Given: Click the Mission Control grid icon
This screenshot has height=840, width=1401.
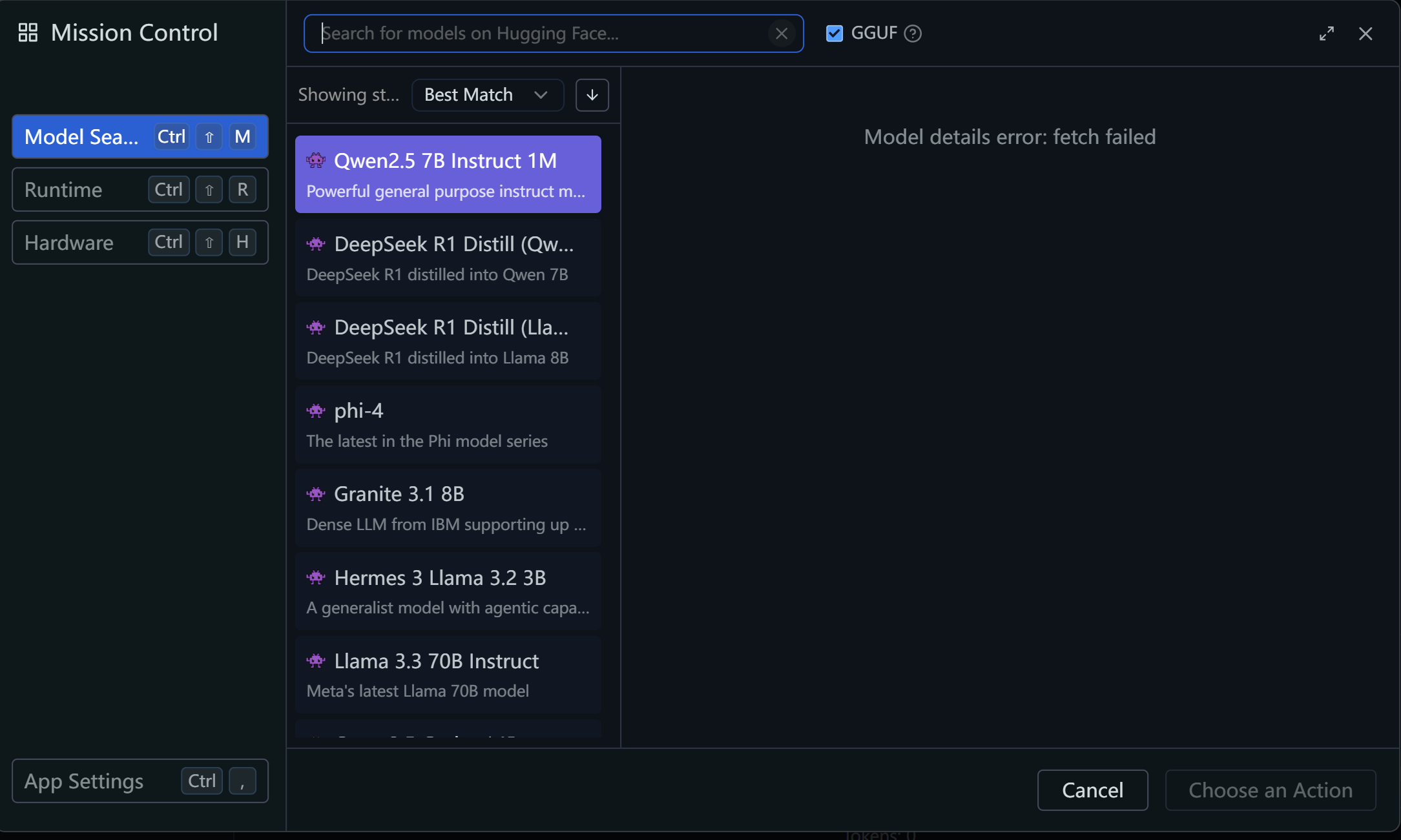Looking at the screenshot, I should [28, 33].
